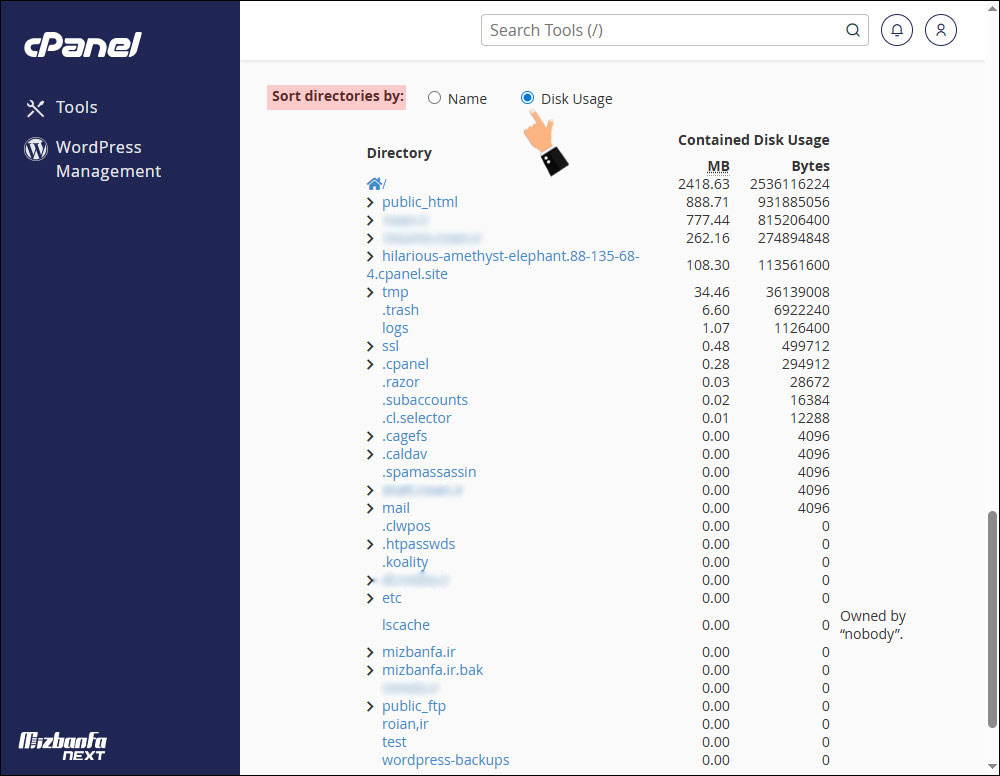This screenshot has width=1000, height=776.
Task: Expand the .cpanel directory chevron
Action: pos(371,364)
